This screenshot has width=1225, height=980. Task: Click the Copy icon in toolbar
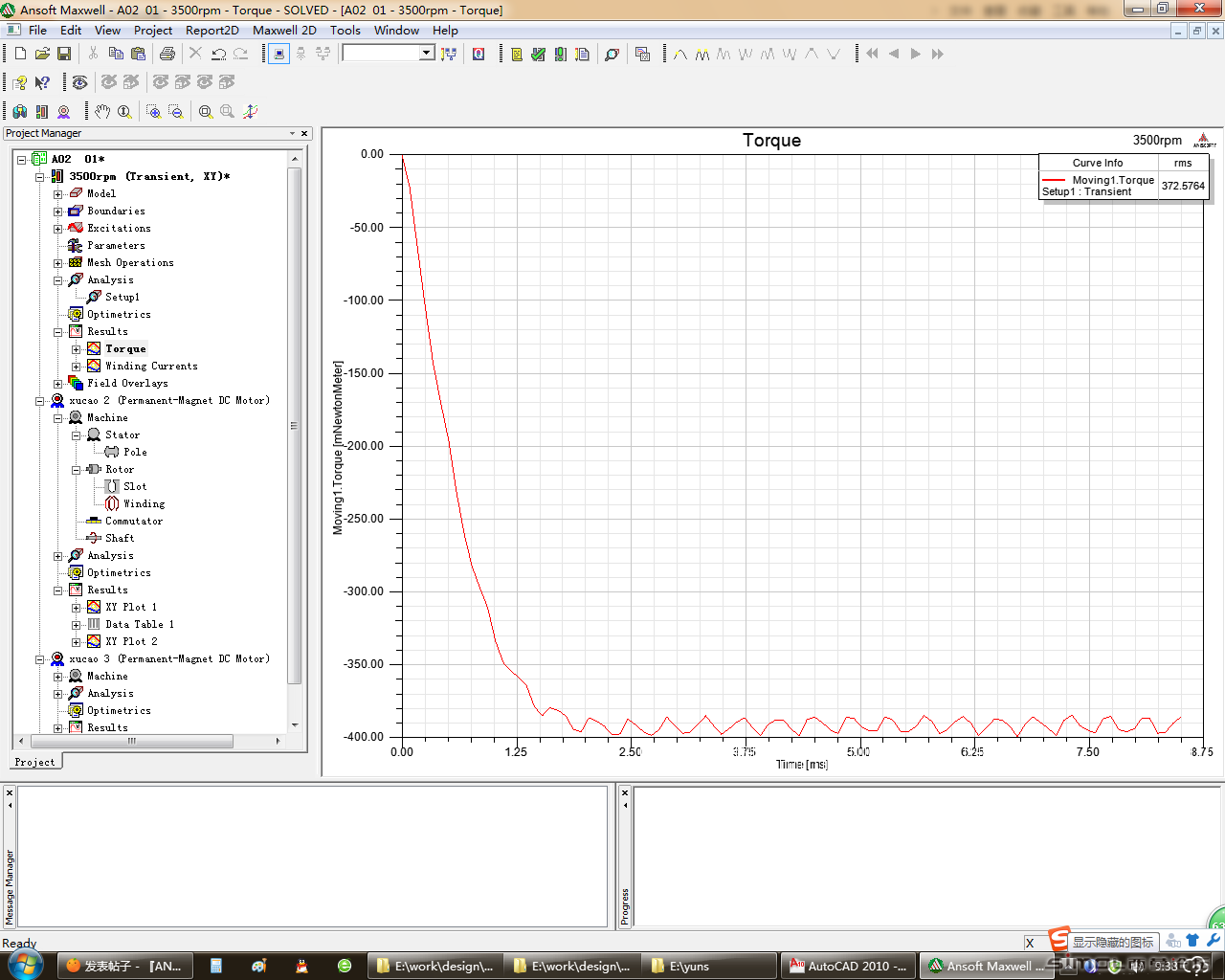[x=116, y=54]
